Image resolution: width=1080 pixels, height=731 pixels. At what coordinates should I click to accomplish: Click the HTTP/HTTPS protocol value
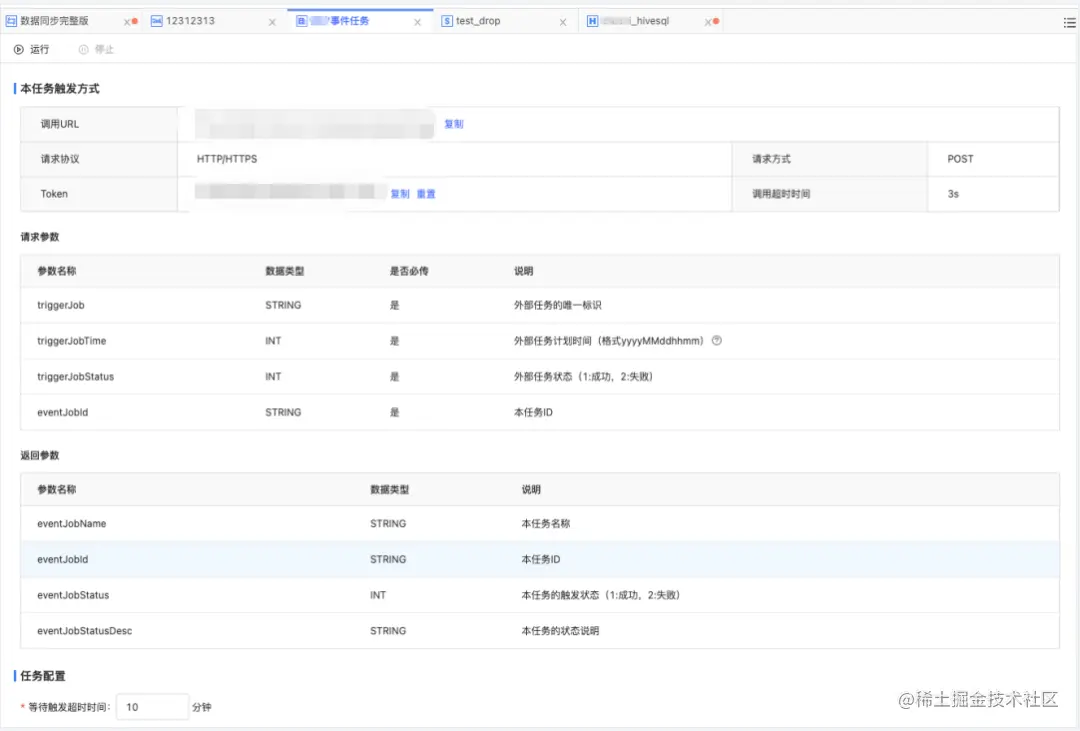(227, 159)
